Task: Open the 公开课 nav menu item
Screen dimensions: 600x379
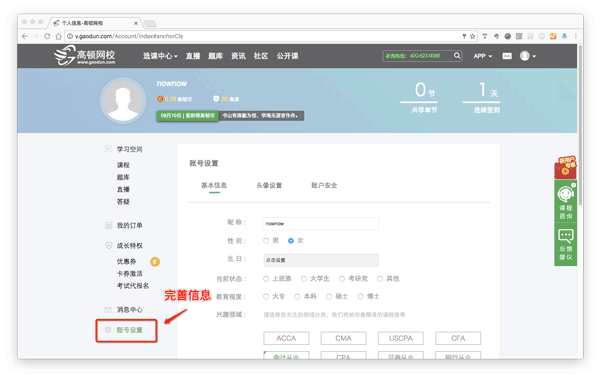Action: point(287,56)
